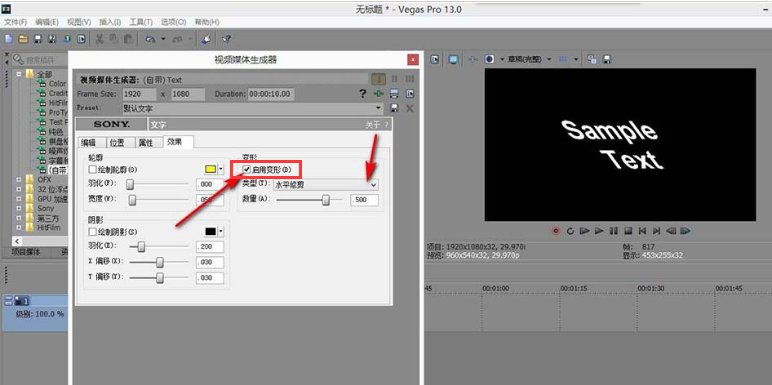Open the preview quality 草稿 dropdown
The image size is (772, 385).
point(549,59)
